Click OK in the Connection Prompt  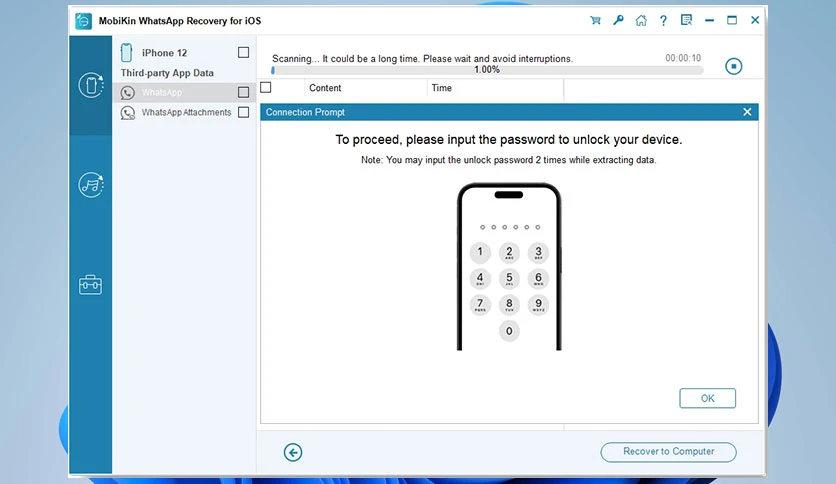pyautogui.click(x=708, y=398)
